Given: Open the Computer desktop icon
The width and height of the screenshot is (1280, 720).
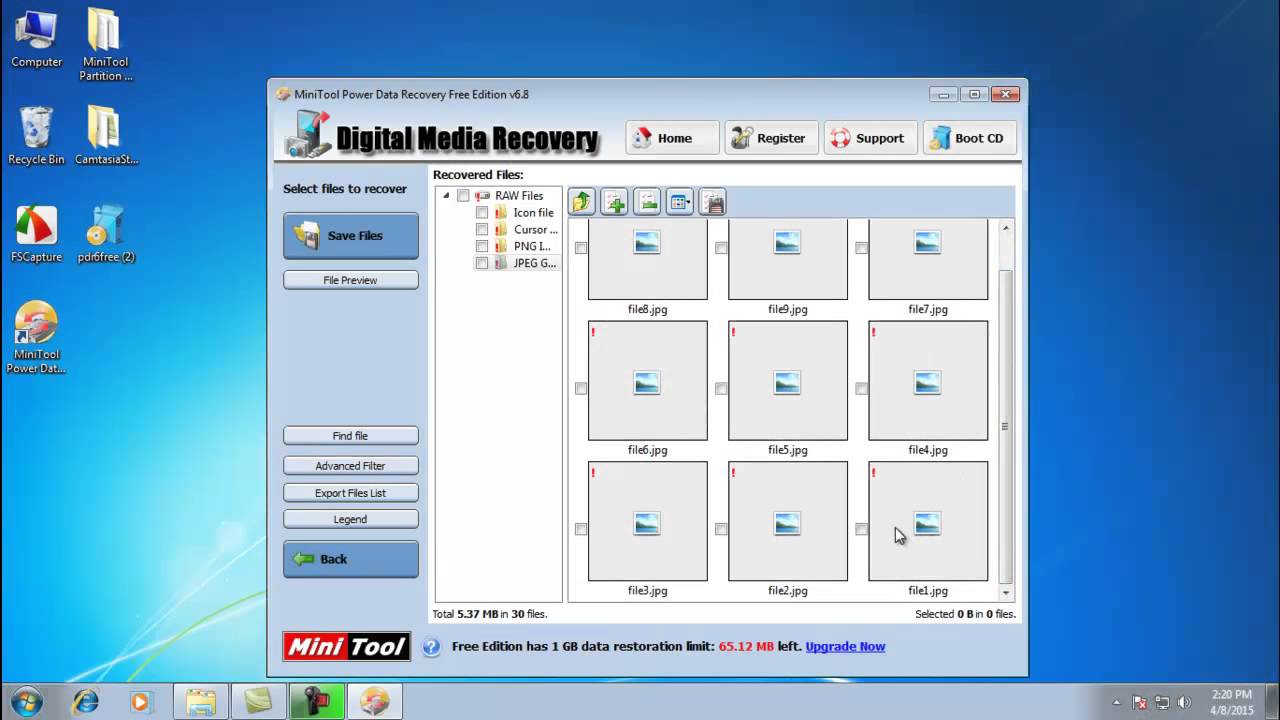Looking at the screenshot, I should (x=37, y=40).
